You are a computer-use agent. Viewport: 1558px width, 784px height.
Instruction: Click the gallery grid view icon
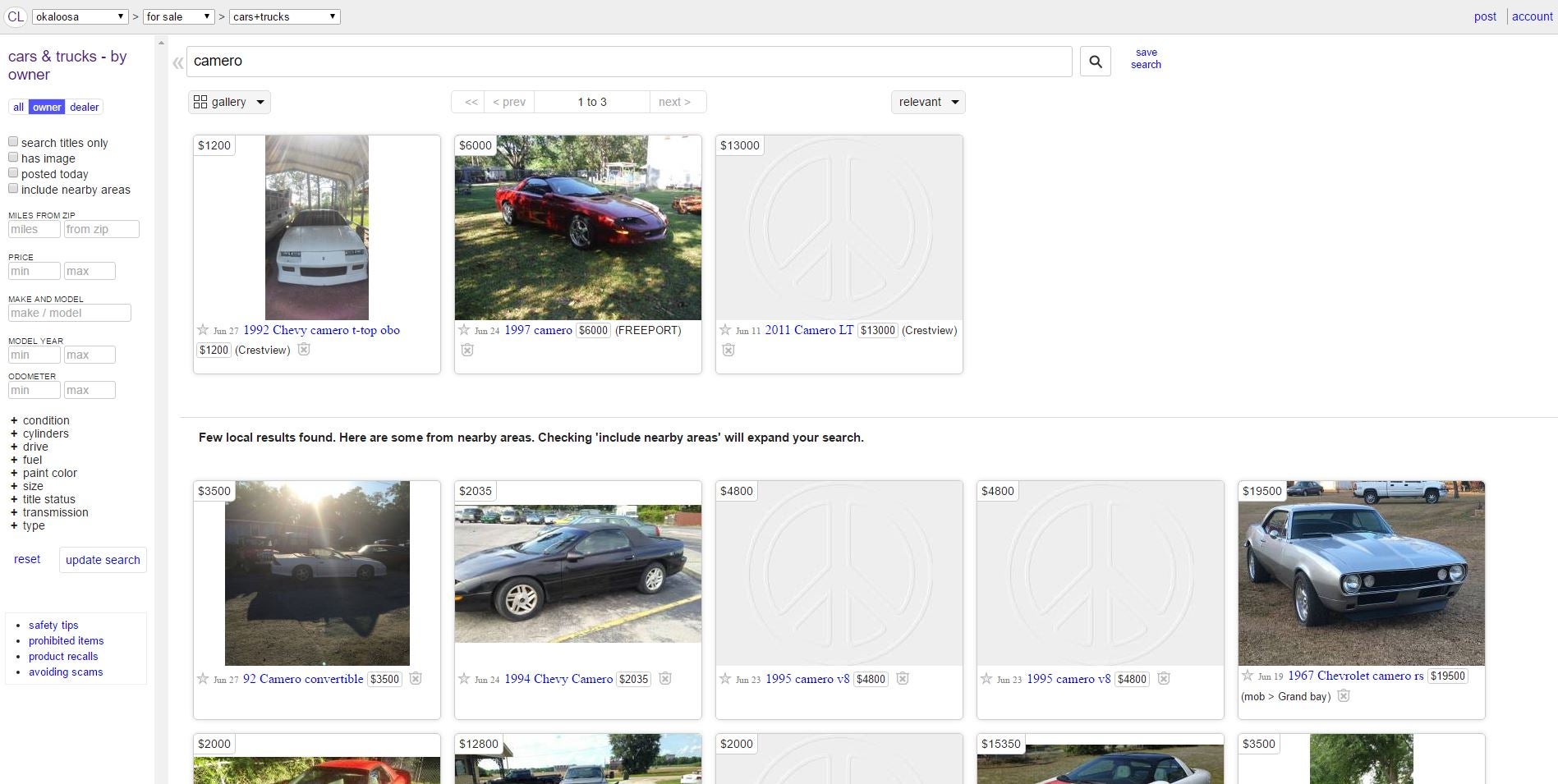click(200, 102)
